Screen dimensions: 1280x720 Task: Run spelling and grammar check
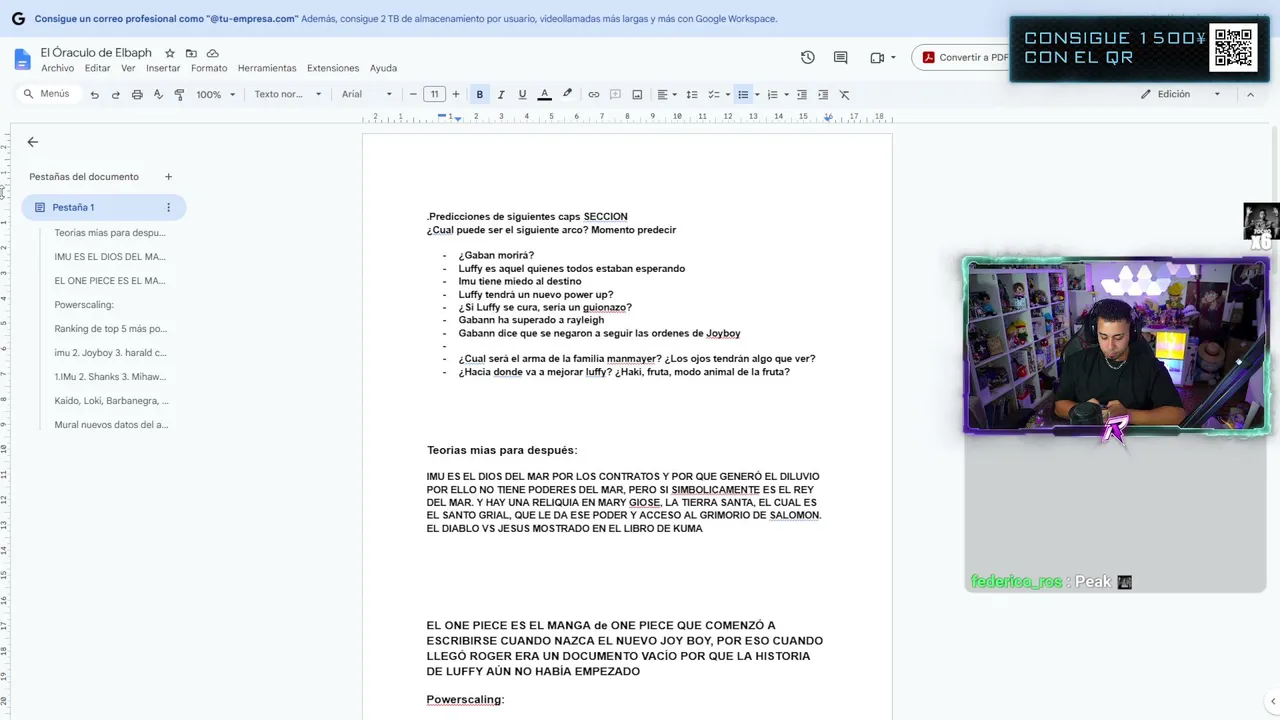coord(158,95)
